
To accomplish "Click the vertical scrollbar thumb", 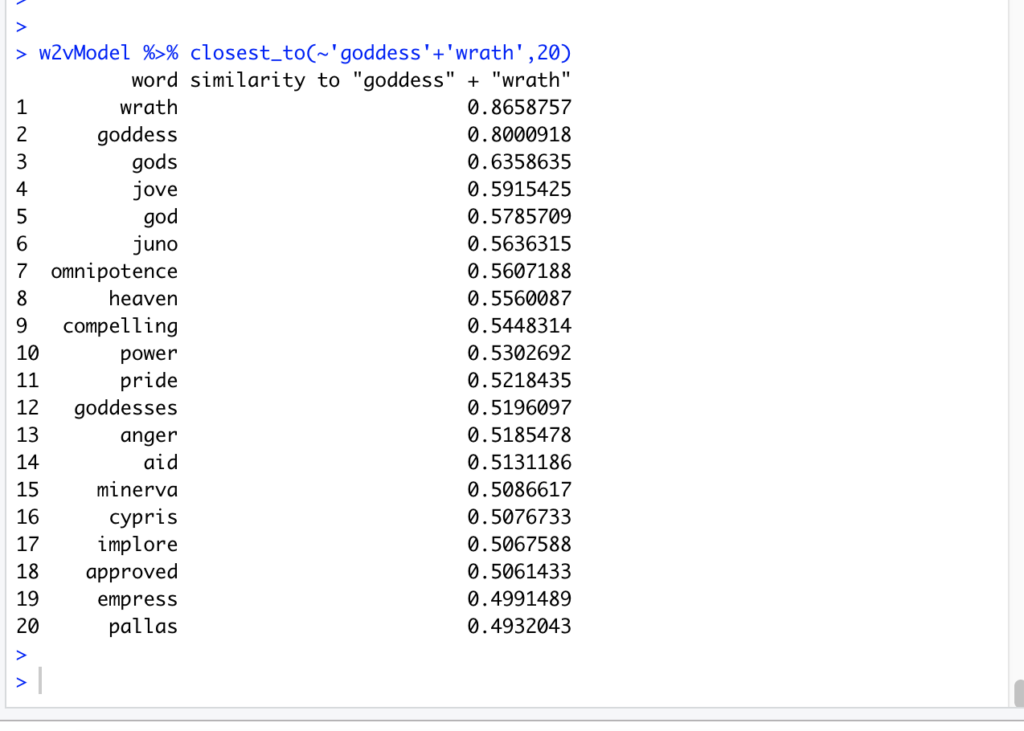I will click(1017, 693).
